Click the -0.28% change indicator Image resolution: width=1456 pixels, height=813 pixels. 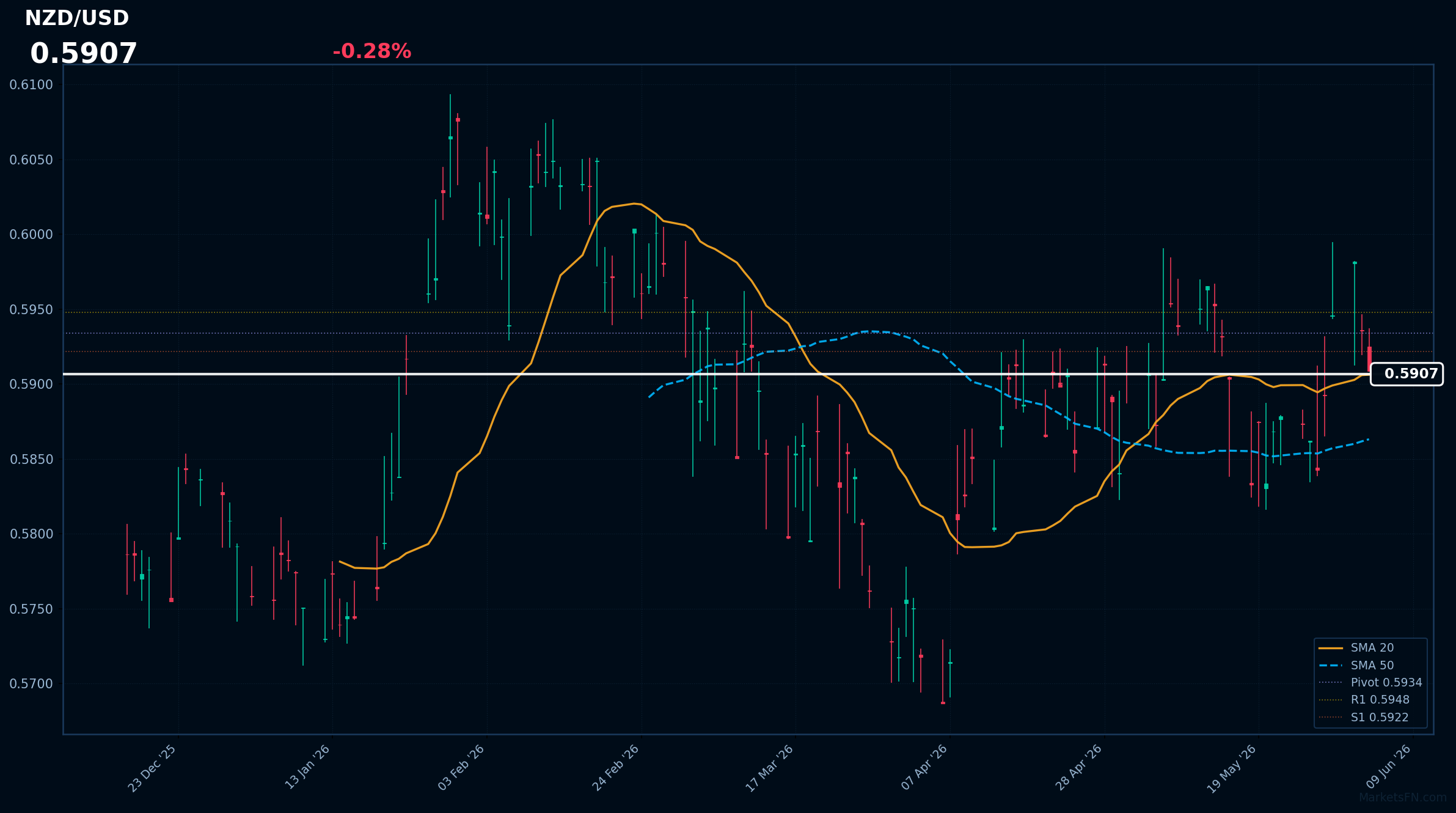click(x=371, y=51)
